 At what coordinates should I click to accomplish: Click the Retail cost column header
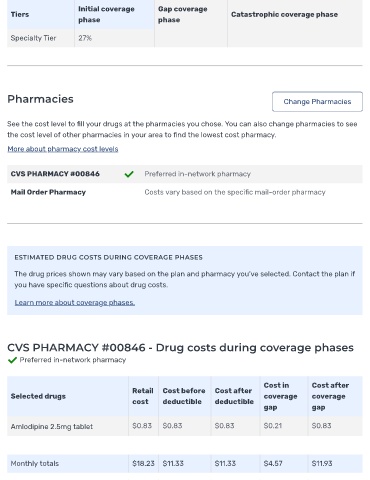[143, 396]
